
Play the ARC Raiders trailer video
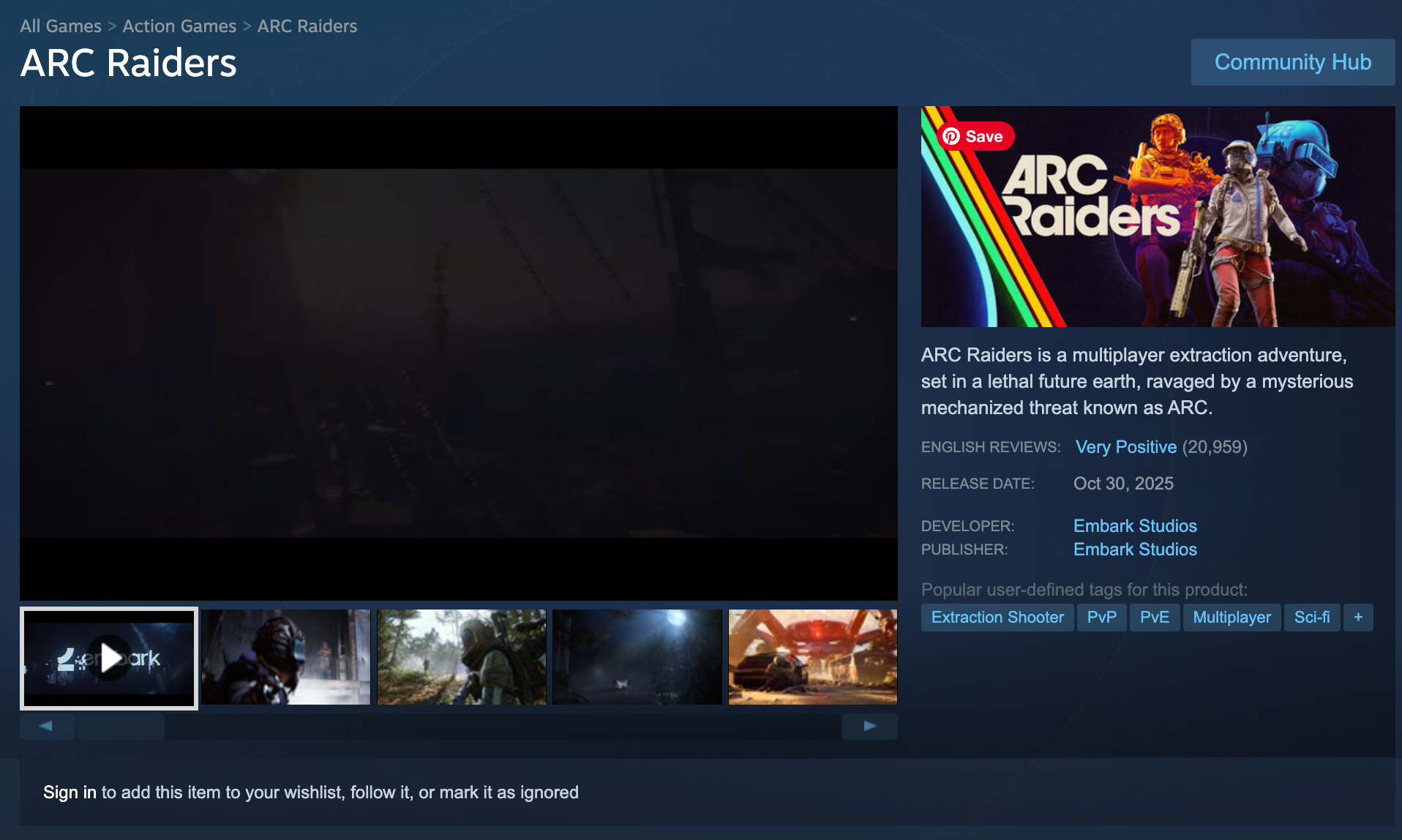(108, 658)
